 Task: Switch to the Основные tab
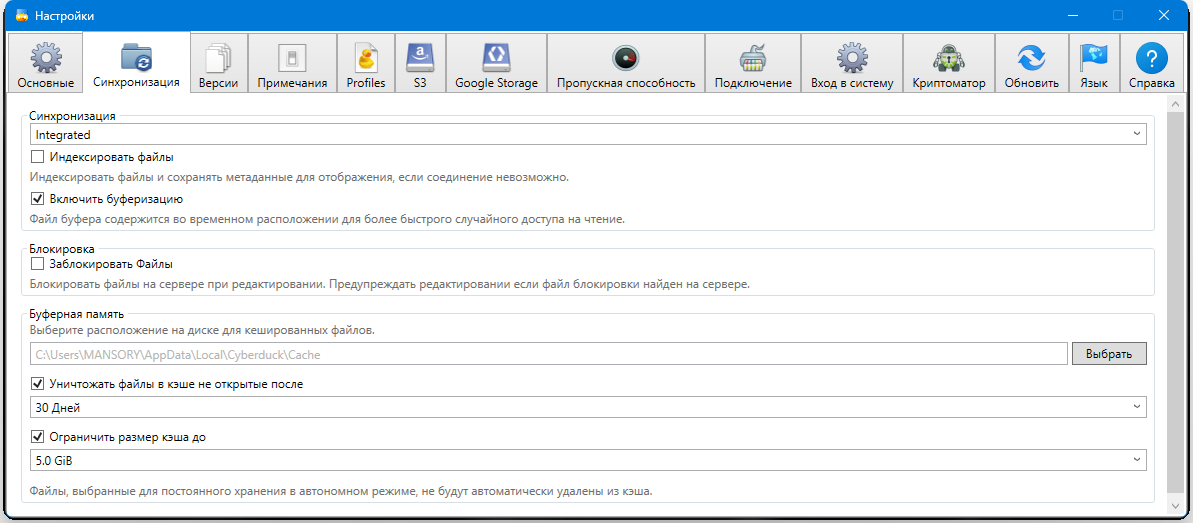45,64
